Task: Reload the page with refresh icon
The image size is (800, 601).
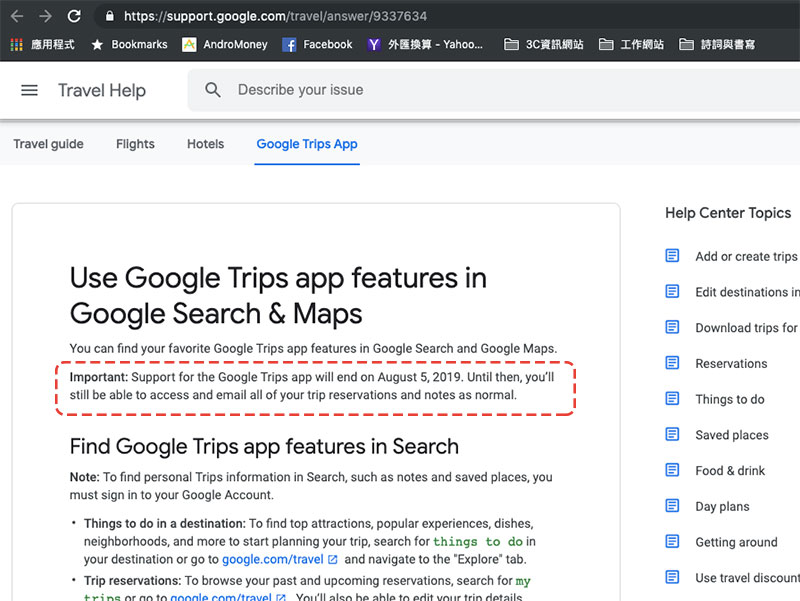Action: coord(74,16)
